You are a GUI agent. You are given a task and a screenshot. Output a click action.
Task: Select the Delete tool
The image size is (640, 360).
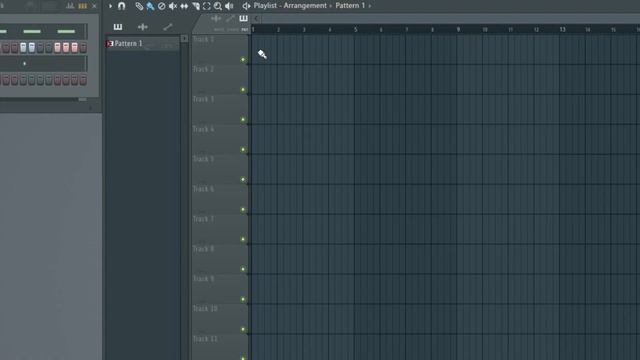162,6
